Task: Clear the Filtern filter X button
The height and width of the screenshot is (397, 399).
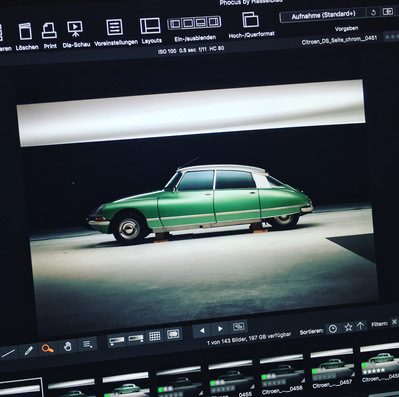Action: (x=394, y=322)
